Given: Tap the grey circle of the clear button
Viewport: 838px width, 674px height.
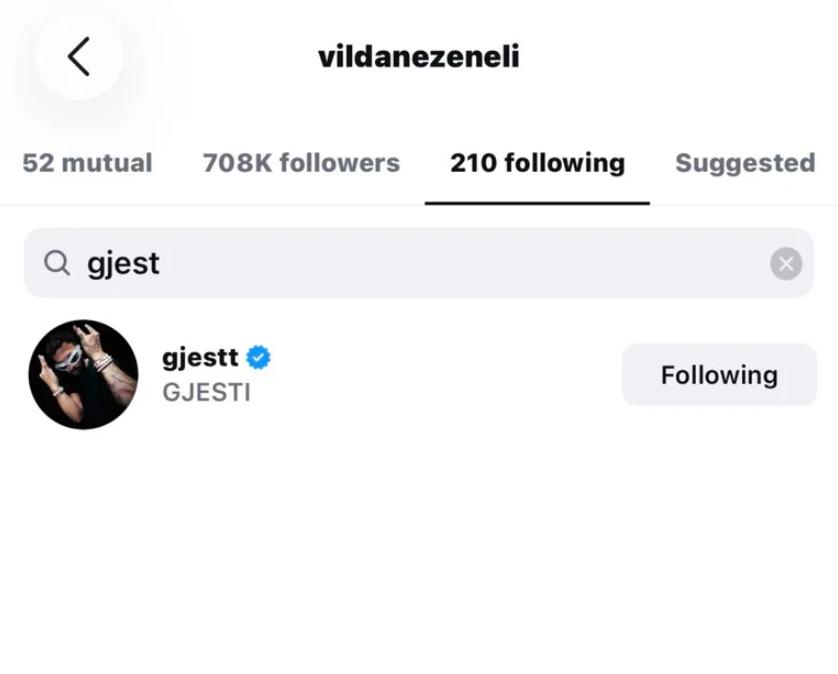Looking at the screenshot, I should pos(786,264).
